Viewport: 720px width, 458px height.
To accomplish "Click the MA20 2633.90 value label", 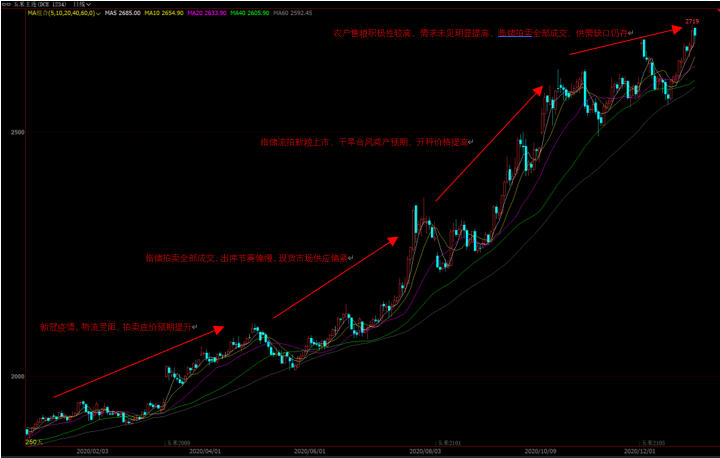I will [207, 13].
